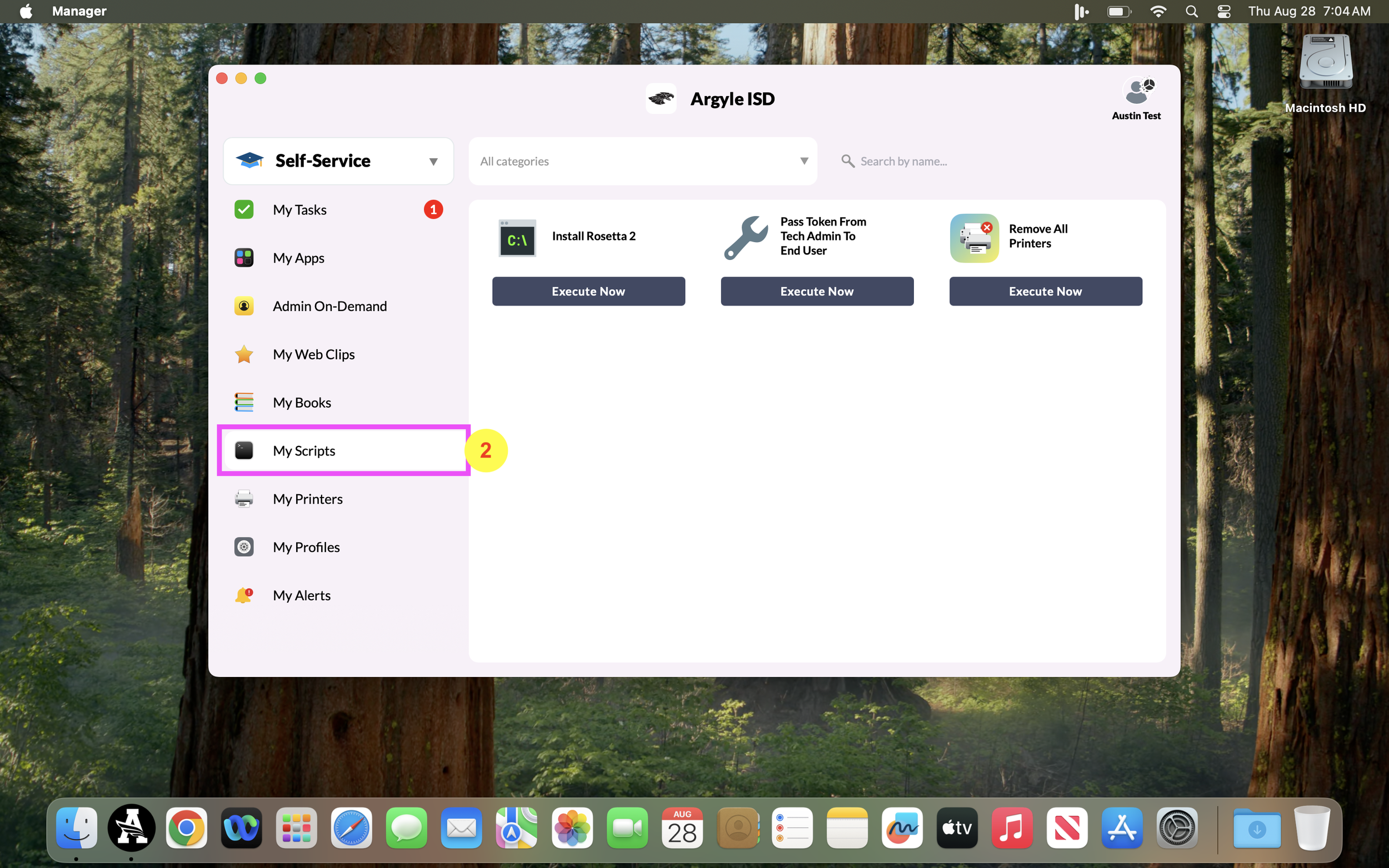1389x868 pixels.
Task: Open the Manager menu in menu bar
Action: pyautogui.click(x=79, y=11)
